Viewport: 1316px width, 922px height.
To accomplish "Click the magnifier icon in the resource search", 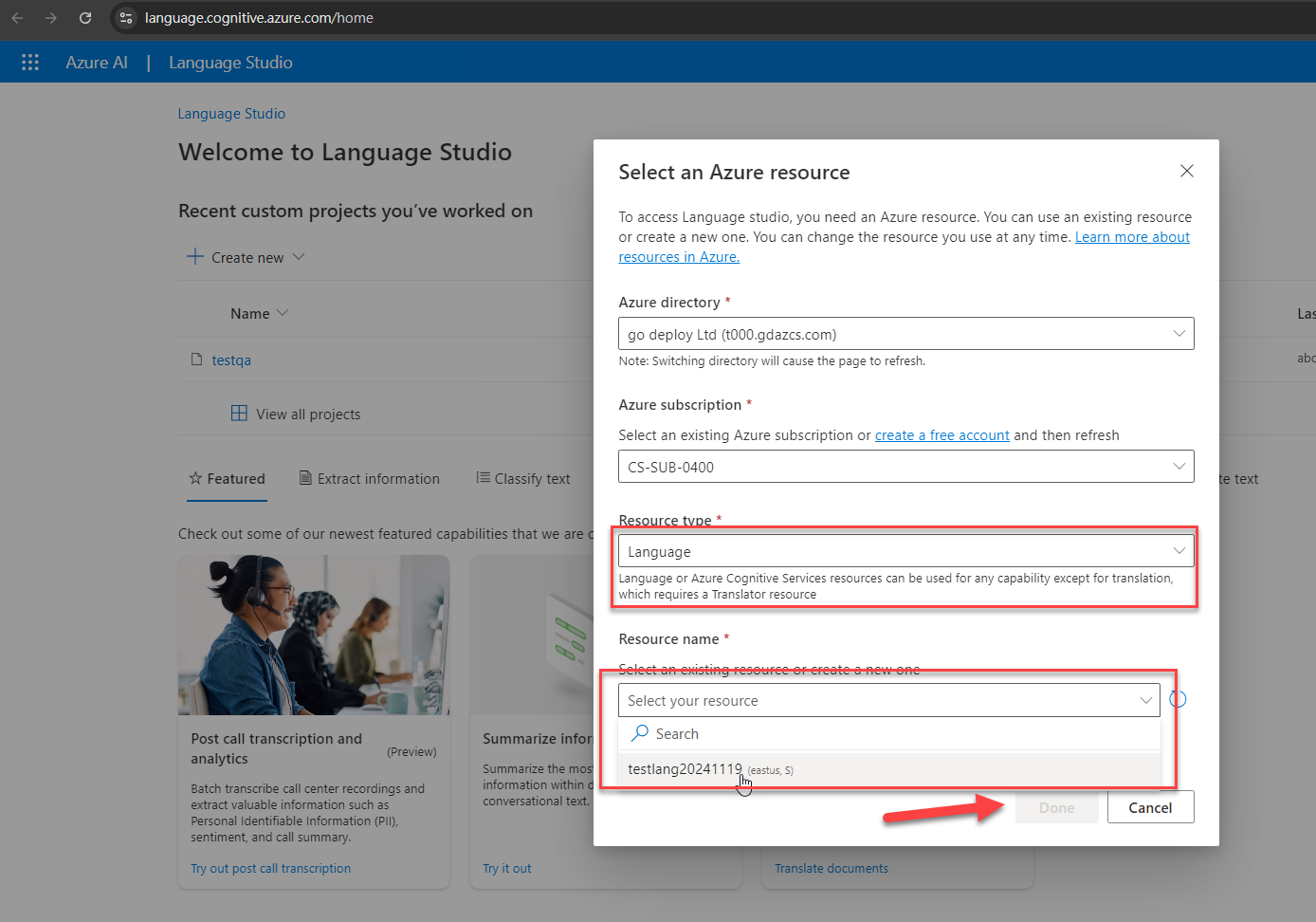I will (x=640, y=733).
